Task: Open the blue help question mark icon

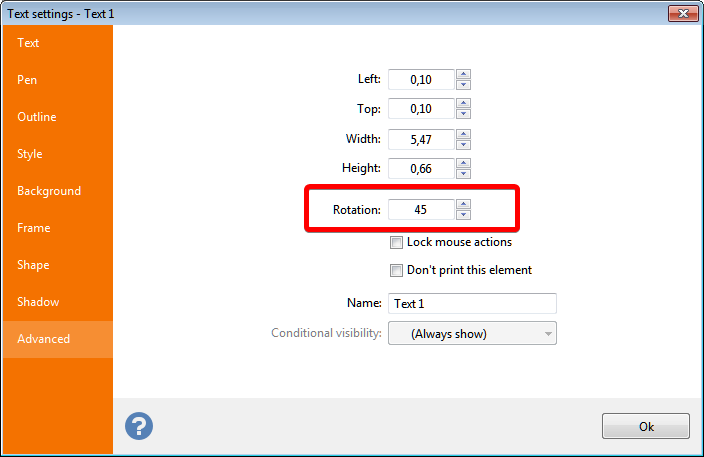Action: coord(139,426)
